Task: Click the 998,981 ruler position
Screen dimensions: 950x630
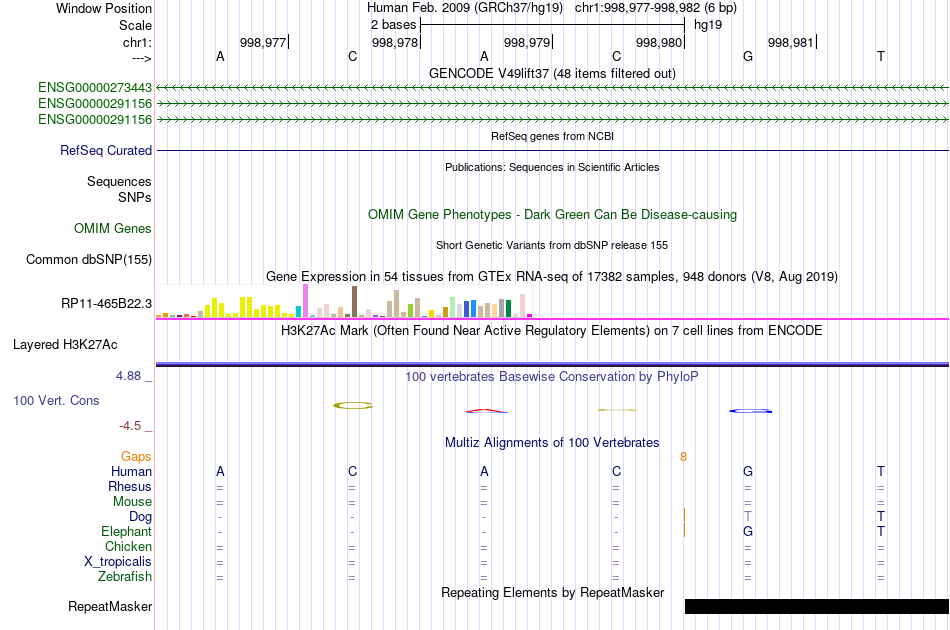Action: 791,42
